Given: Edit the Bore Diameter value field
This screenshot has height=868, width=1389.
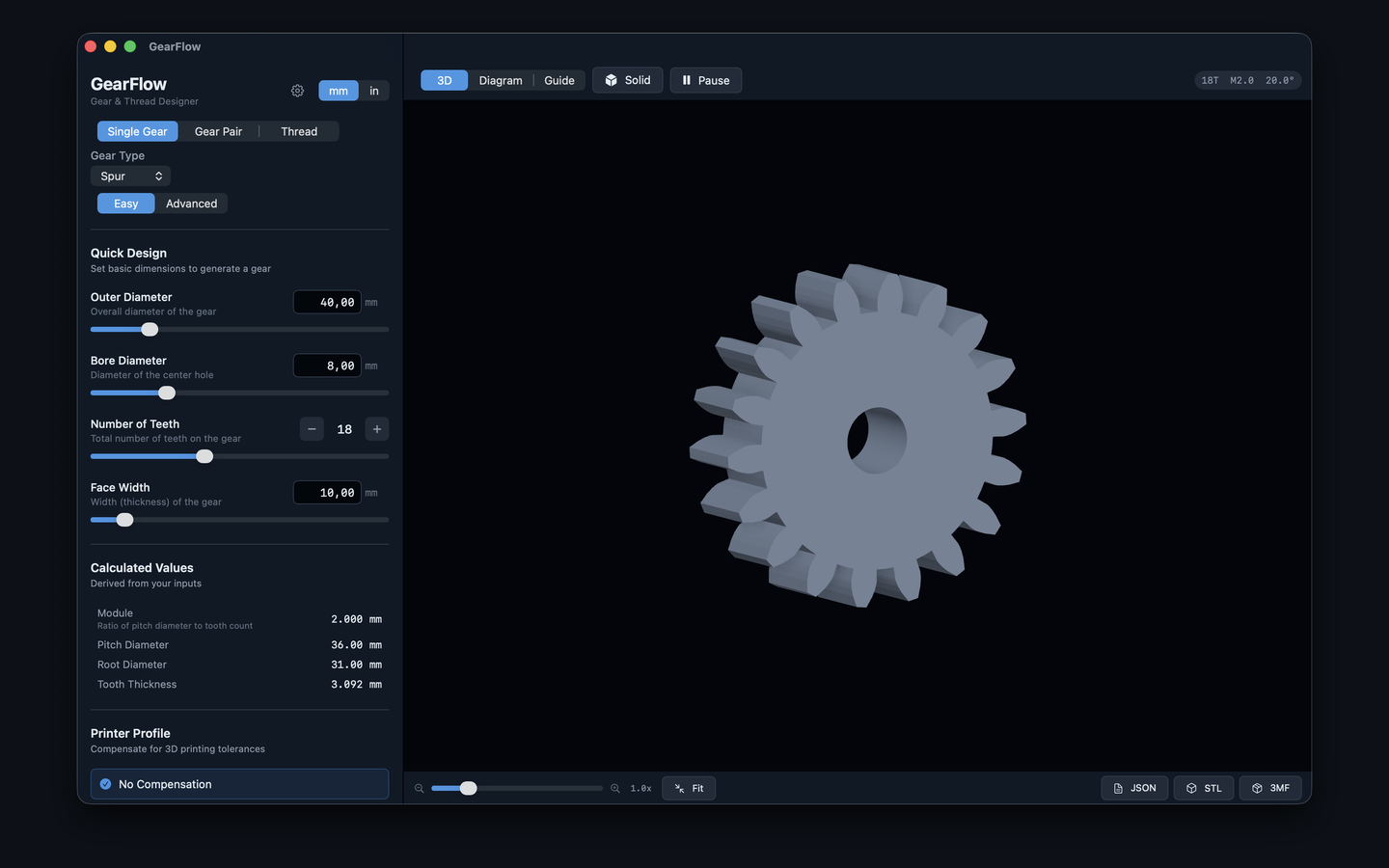Looking at the screenshot, I should point(327,366).
